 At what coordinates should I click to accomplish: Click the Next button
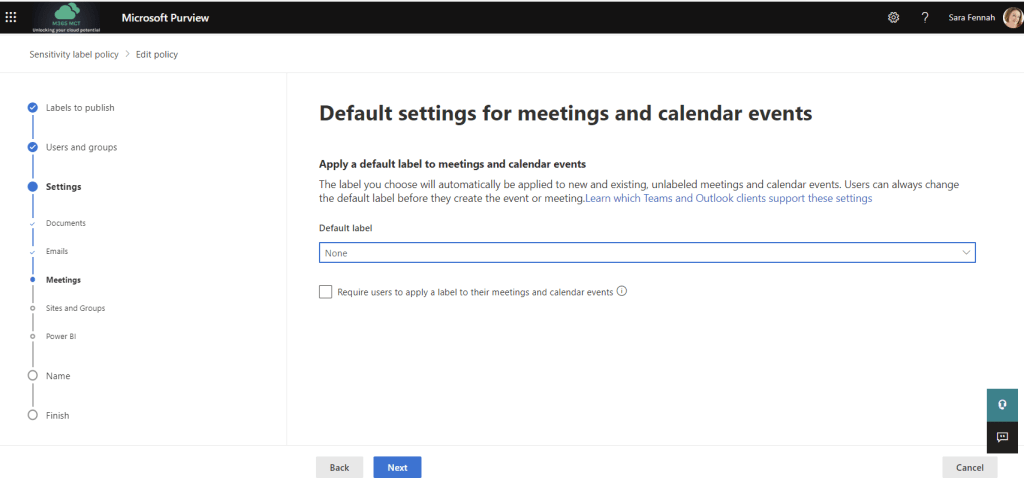(x=397, y=467)
